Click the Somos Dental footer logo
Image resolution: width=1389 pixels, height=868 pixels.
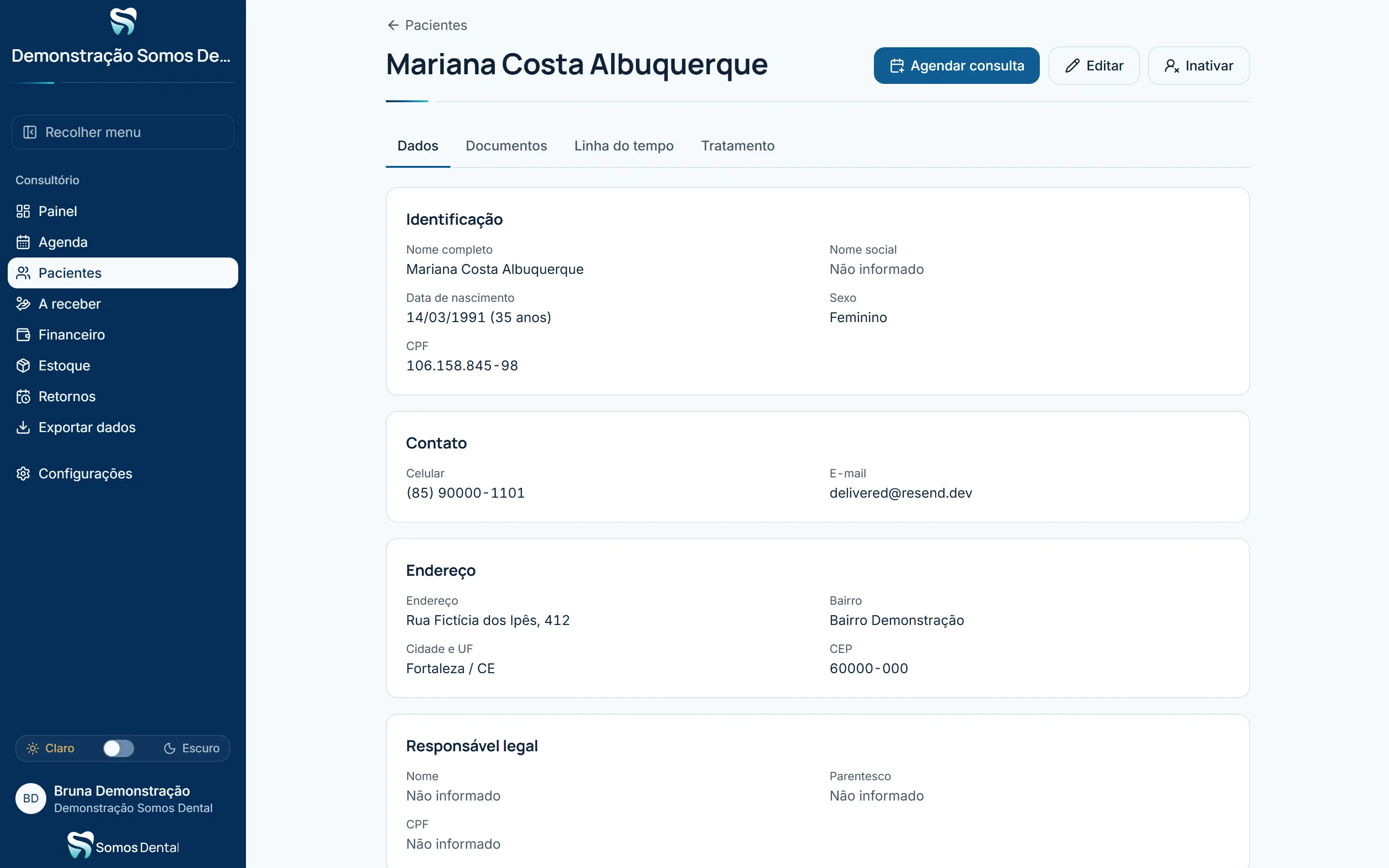123,845
